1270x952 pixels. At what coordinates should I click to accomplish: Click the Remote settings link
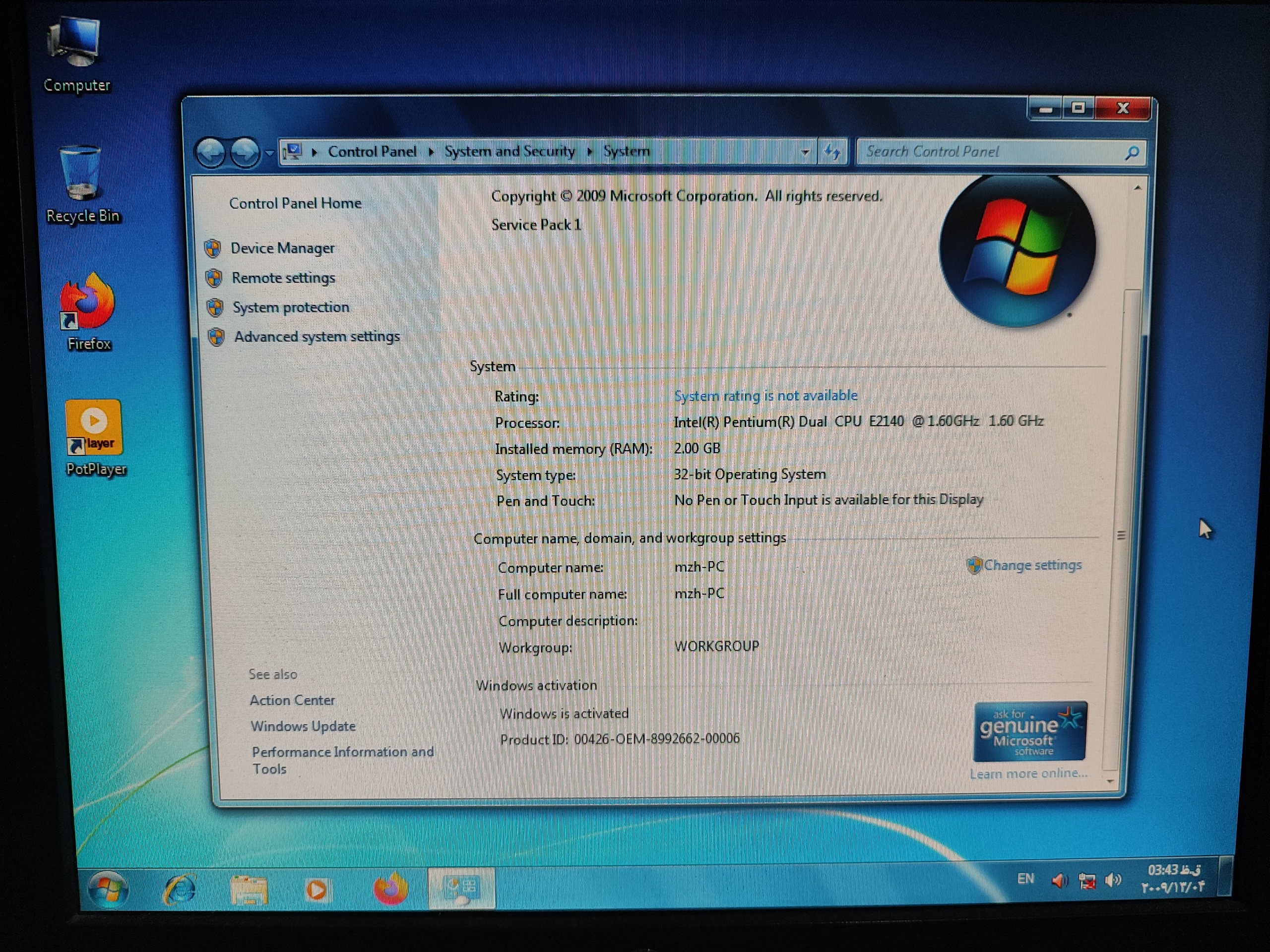coord(283,278)
